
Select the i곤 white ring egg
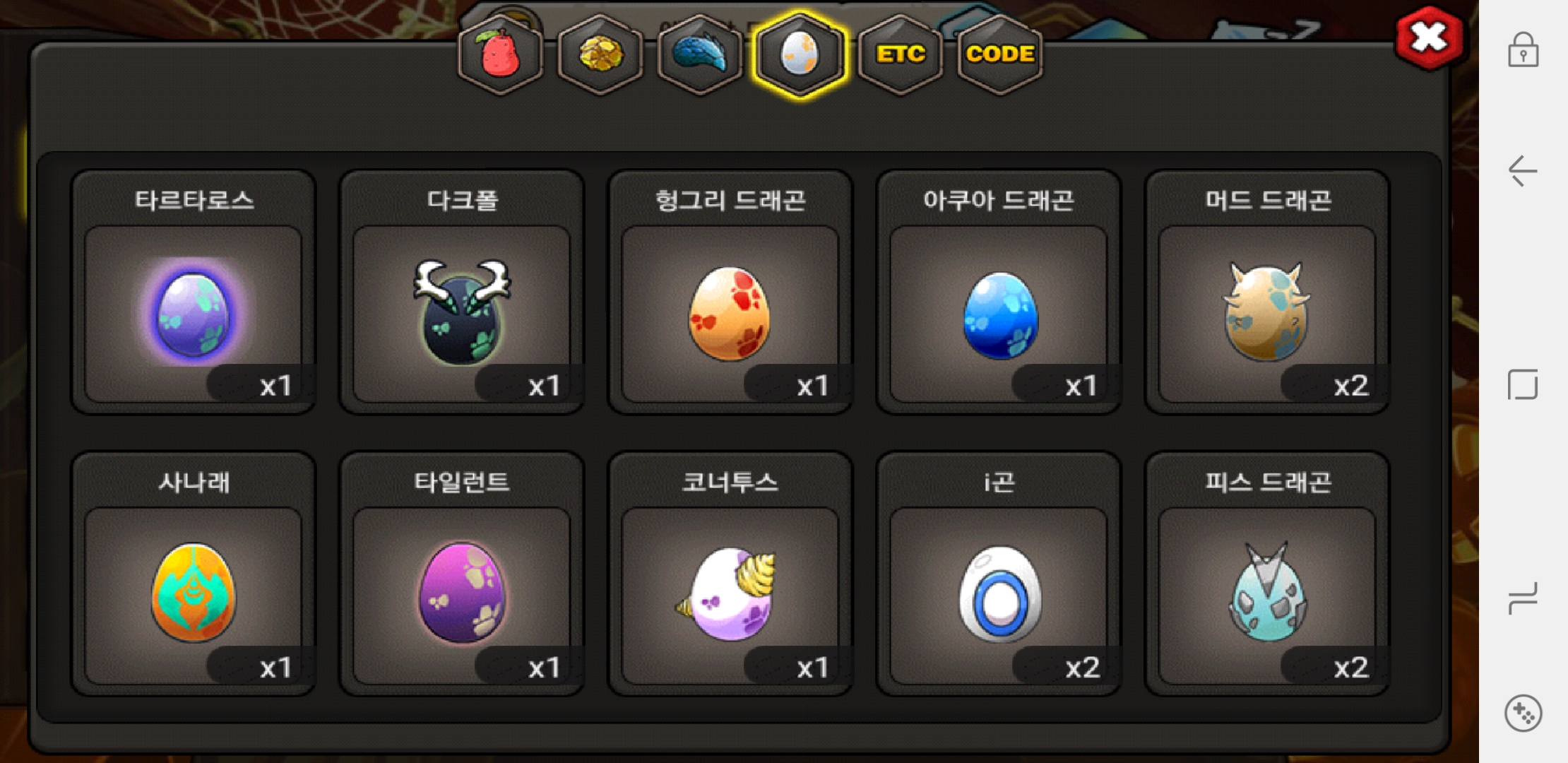[x=999, y=574]
